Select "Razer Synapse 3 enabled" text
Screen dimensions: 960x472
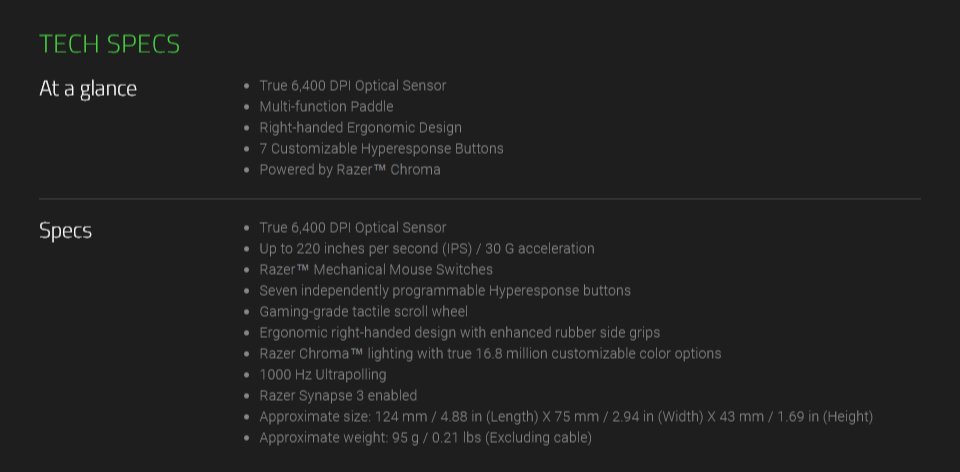338,395
